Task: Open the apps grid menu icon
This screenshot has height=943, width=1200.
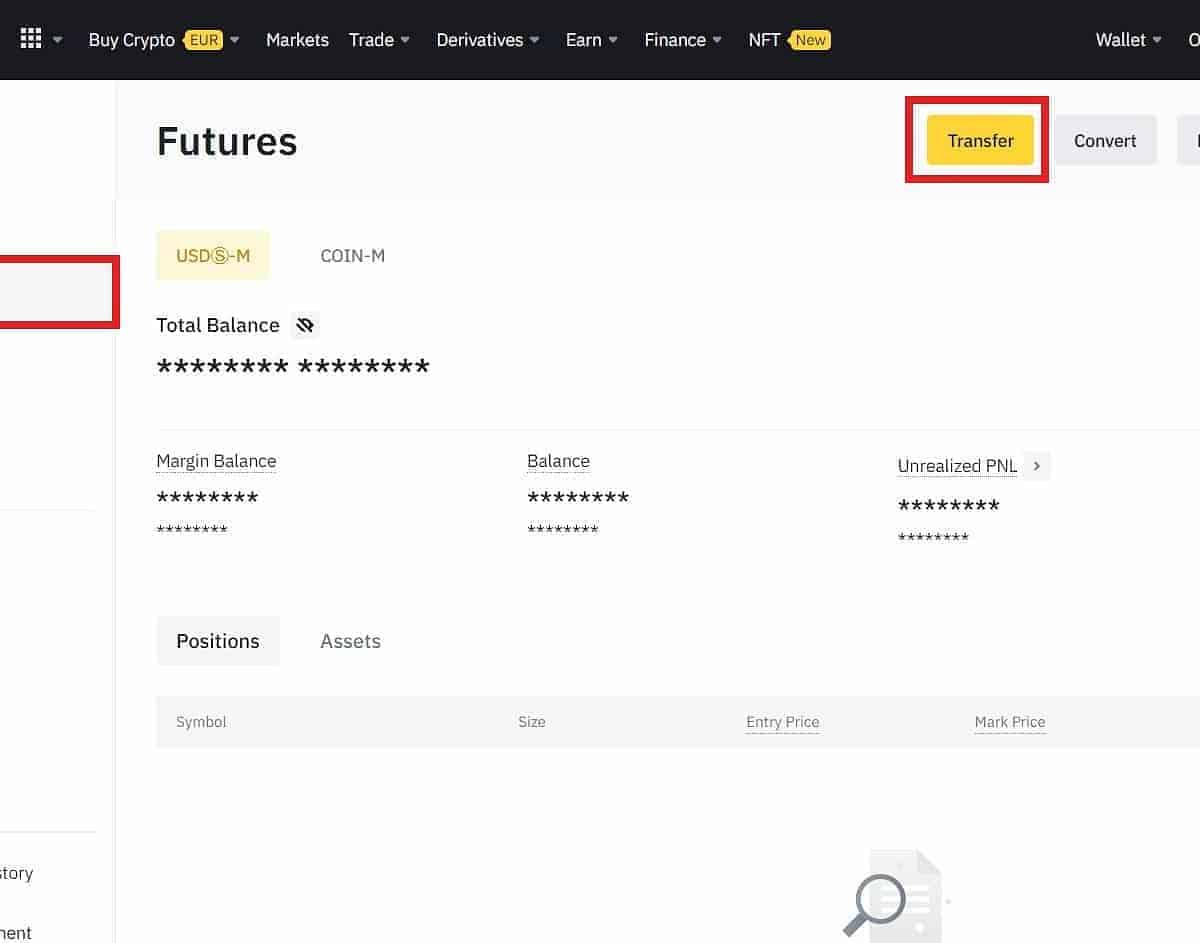Action: click(31, 39)
